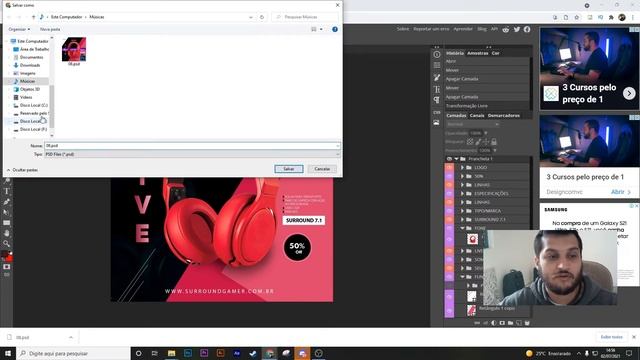Select Disco Local (F:) in the folder tree
Image resolution: width=640 pixels, height=360 pixels.
[31, 129]
